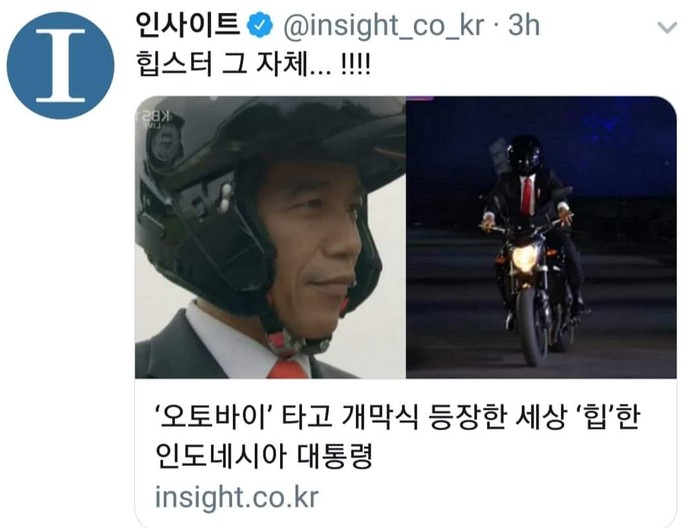The width and height of the screenshot is (700, 528).
Task: Open the blue Insight profile avatar
Action: [x=60, y=66]
